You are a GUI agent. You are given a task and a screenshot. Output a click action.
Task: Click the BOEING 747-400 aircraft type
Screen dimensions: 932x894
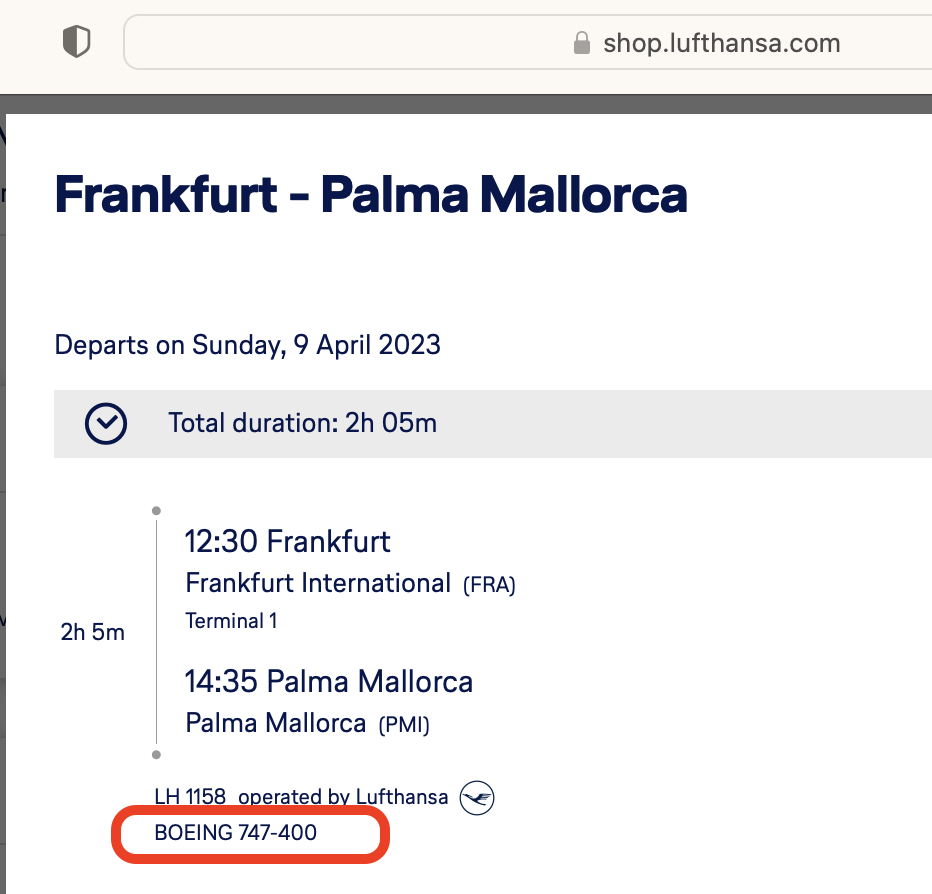tap(236, 832)
